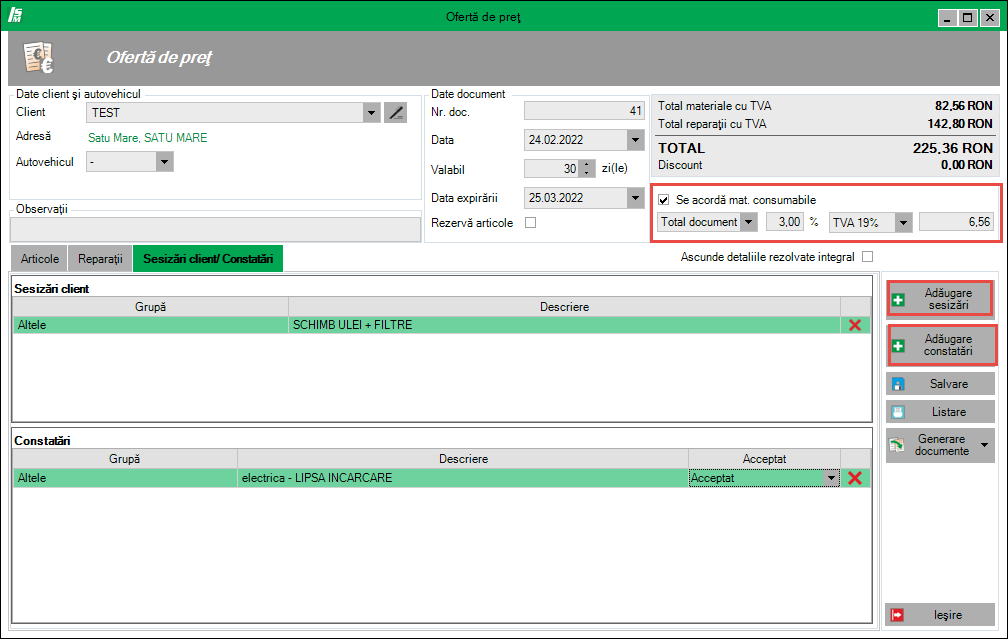Click the app logo in the title bar
This screenshot has width=1008, height=639.
coord(15,15)
